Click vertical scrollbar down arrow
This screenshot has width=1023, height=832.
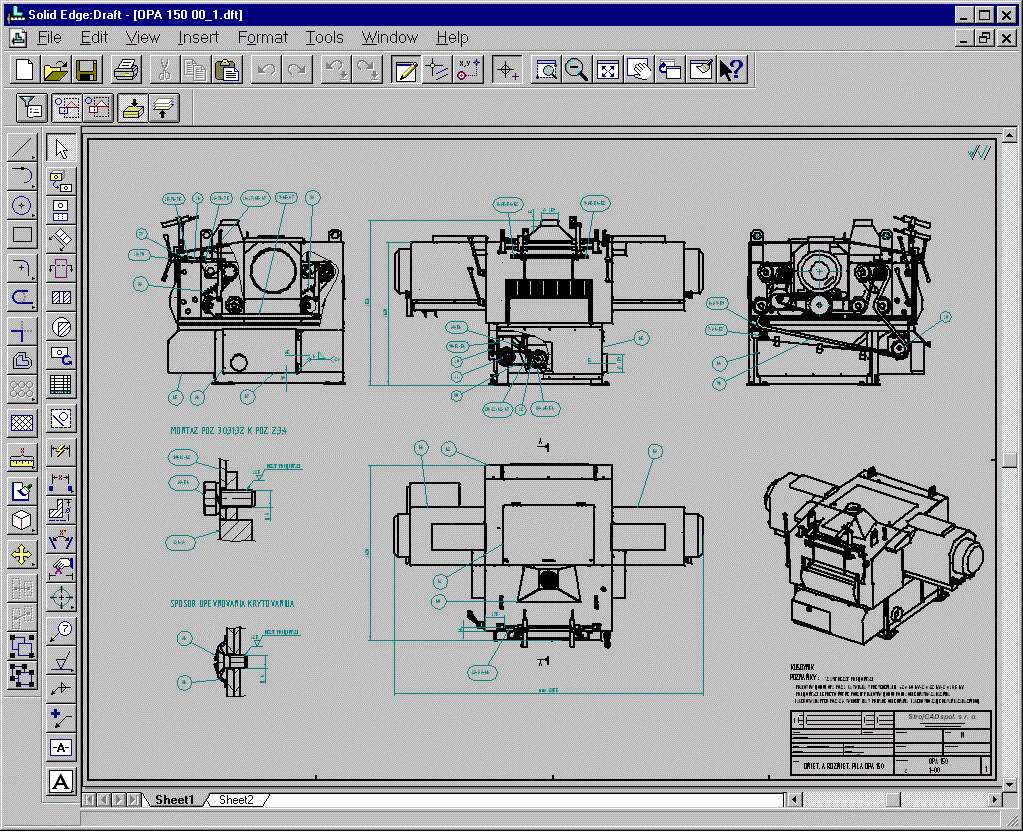coord(1009,784)
